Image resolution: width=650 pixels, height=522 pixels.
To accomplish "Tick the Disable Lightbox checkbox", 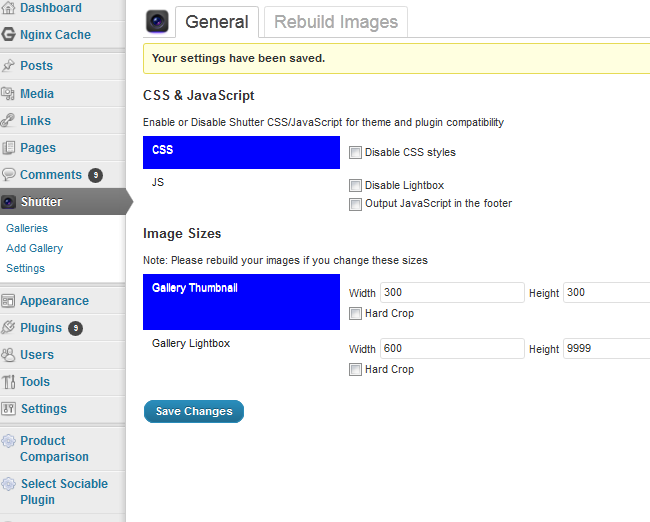I will (355, 185).
